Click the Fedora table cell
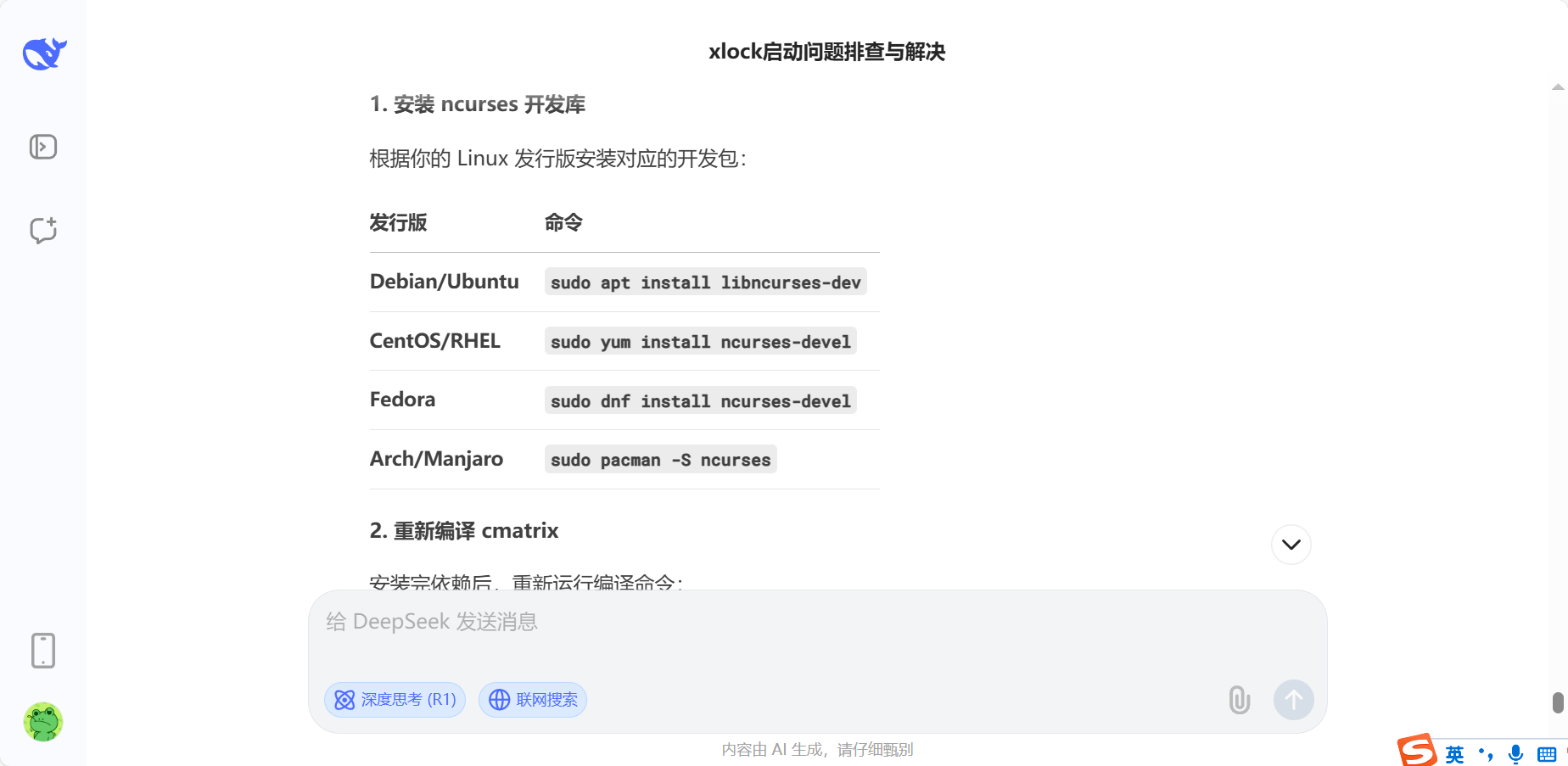Screen dimensions: 1568x766 pos(402,400)
